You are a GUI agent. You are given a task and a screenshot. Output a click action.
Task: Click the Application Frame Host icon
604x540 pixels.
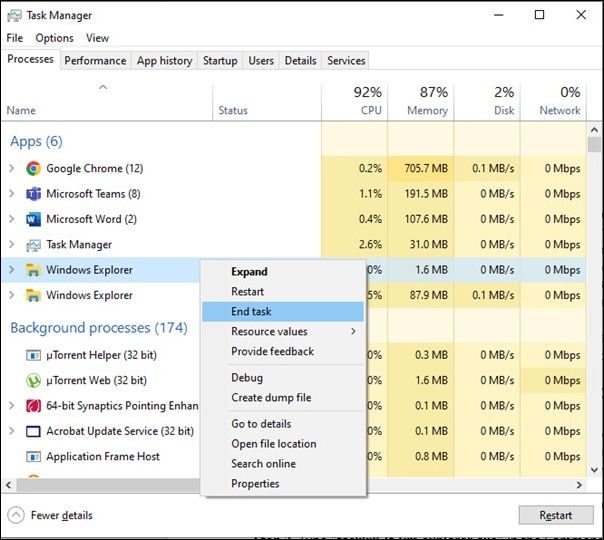coord(33,457)
